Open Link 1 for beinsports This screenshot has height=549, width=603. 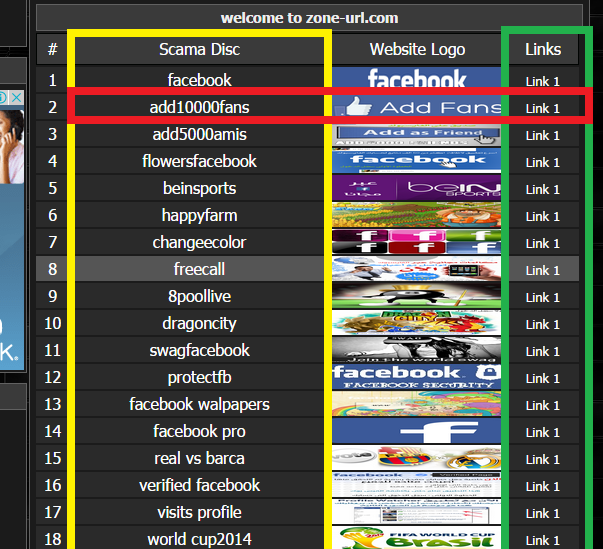click(x=543, y=189)
